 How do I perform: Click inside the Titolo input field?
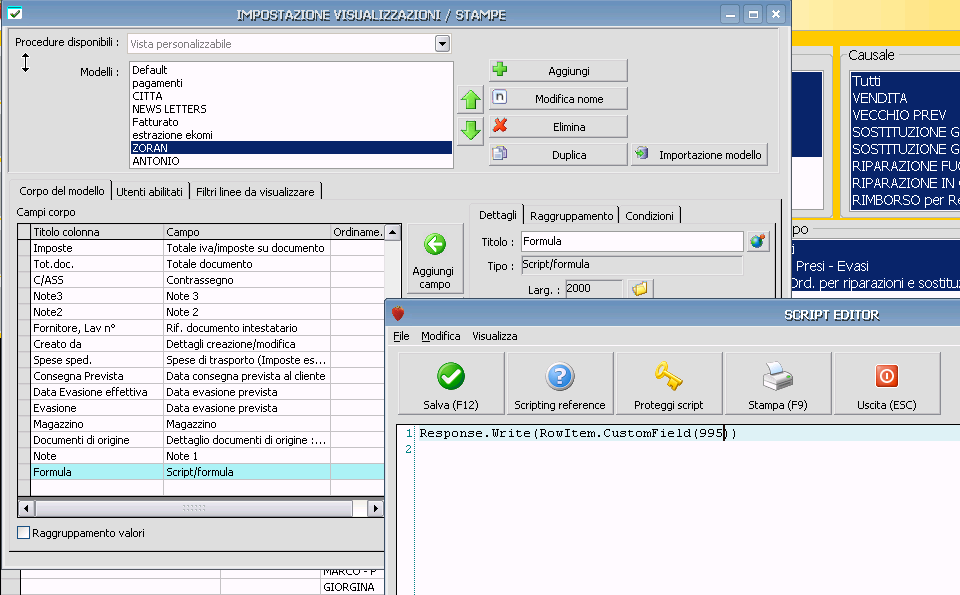[x=632, y=241]
